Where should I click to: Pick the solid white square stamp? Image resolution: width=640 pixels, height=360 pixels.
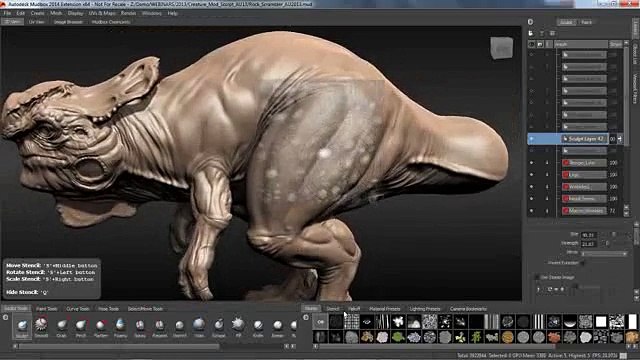tap(601, 322)
